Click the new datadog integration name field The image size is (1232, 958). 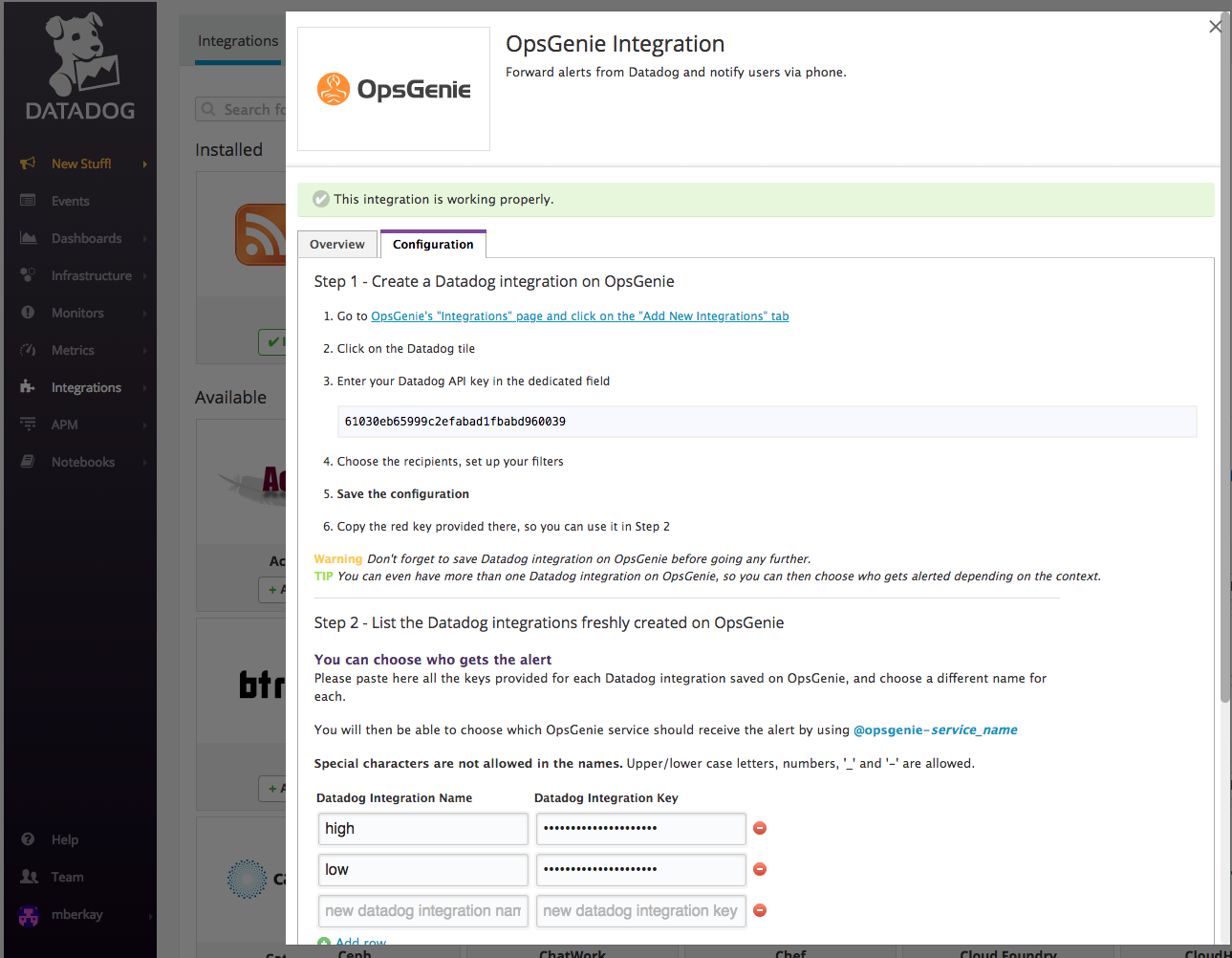click(422, 910)
